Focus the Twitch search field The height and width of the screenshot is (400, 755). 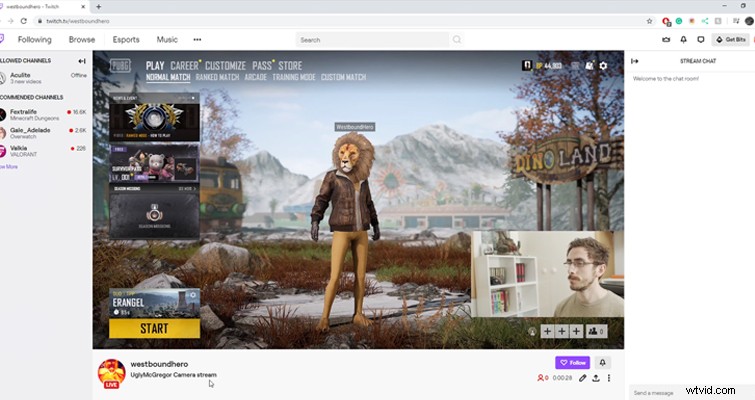(x=372, y=39)
